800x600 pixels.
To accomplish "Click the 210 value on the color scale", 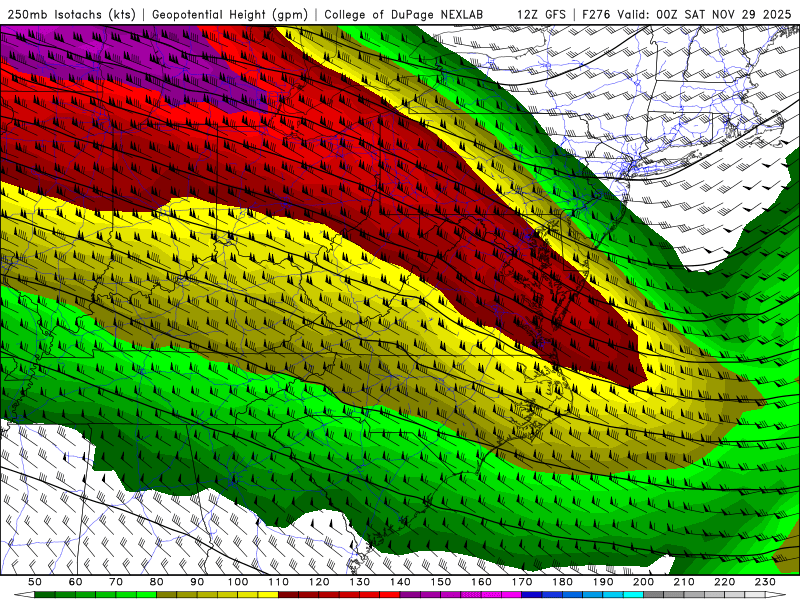I will [x=684, y=582].
